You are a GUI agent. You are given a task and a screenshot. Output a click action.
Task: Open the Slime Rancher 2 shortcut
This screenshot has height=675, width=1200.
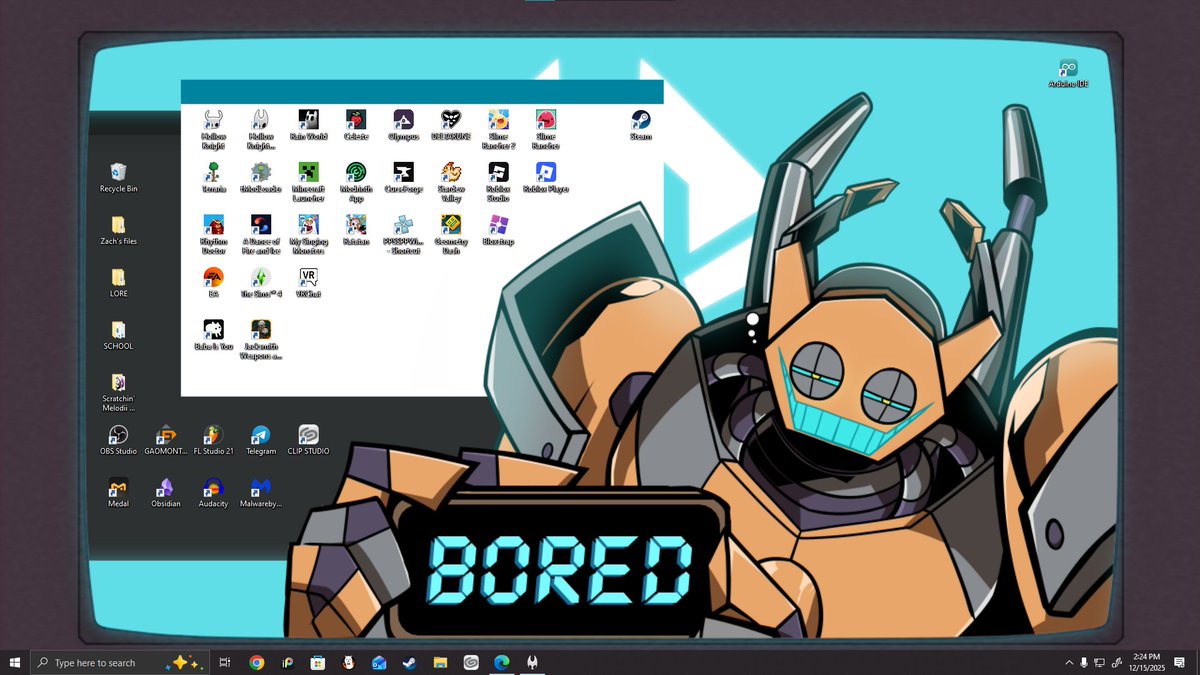[x=498, y=129]
